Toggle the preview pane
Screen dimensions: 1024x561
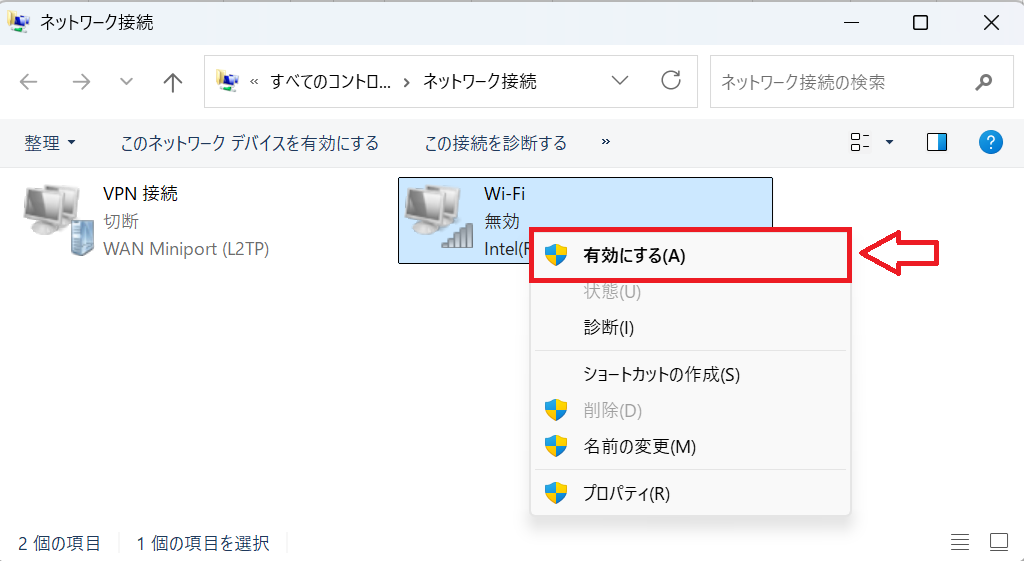(937, 143)
